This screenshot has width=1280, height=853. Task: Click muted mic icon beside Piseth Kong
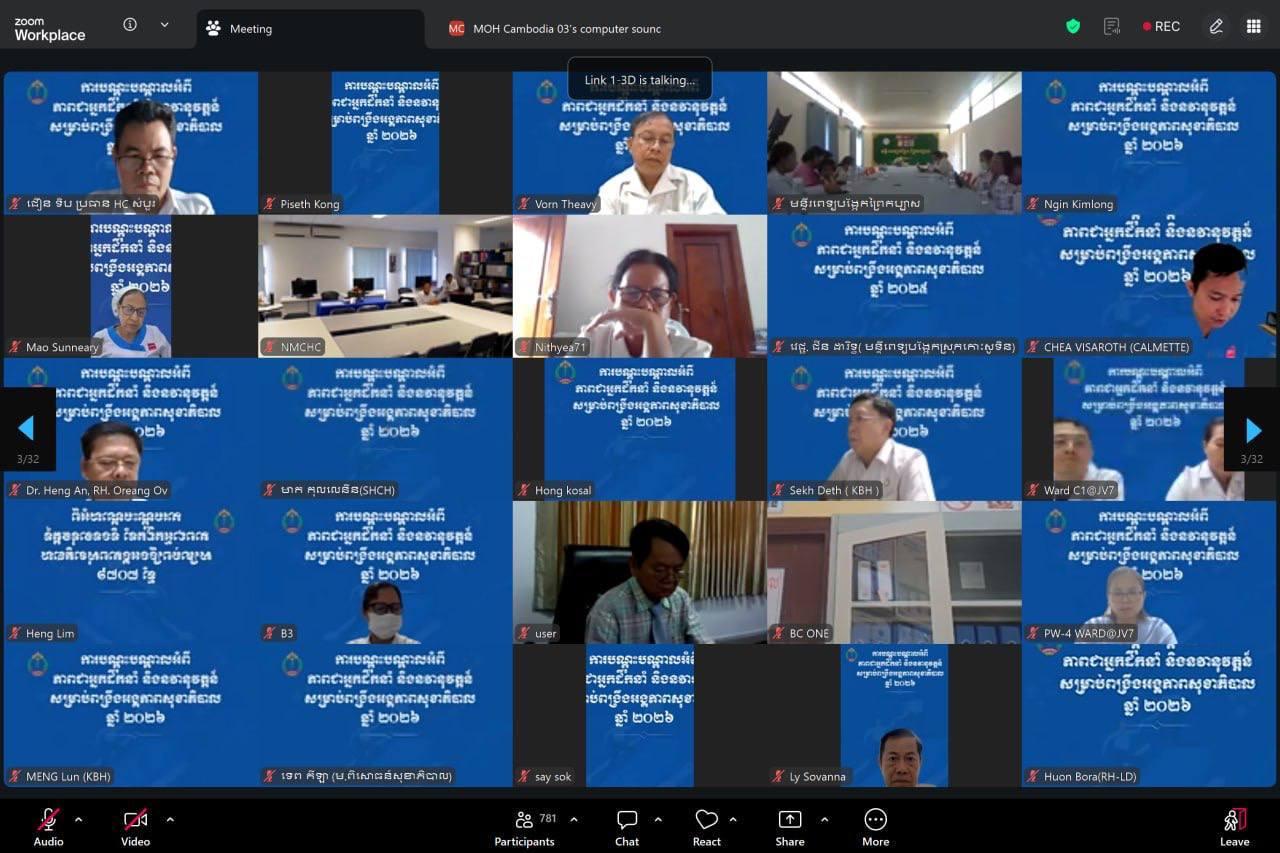(x=269, y=204)
